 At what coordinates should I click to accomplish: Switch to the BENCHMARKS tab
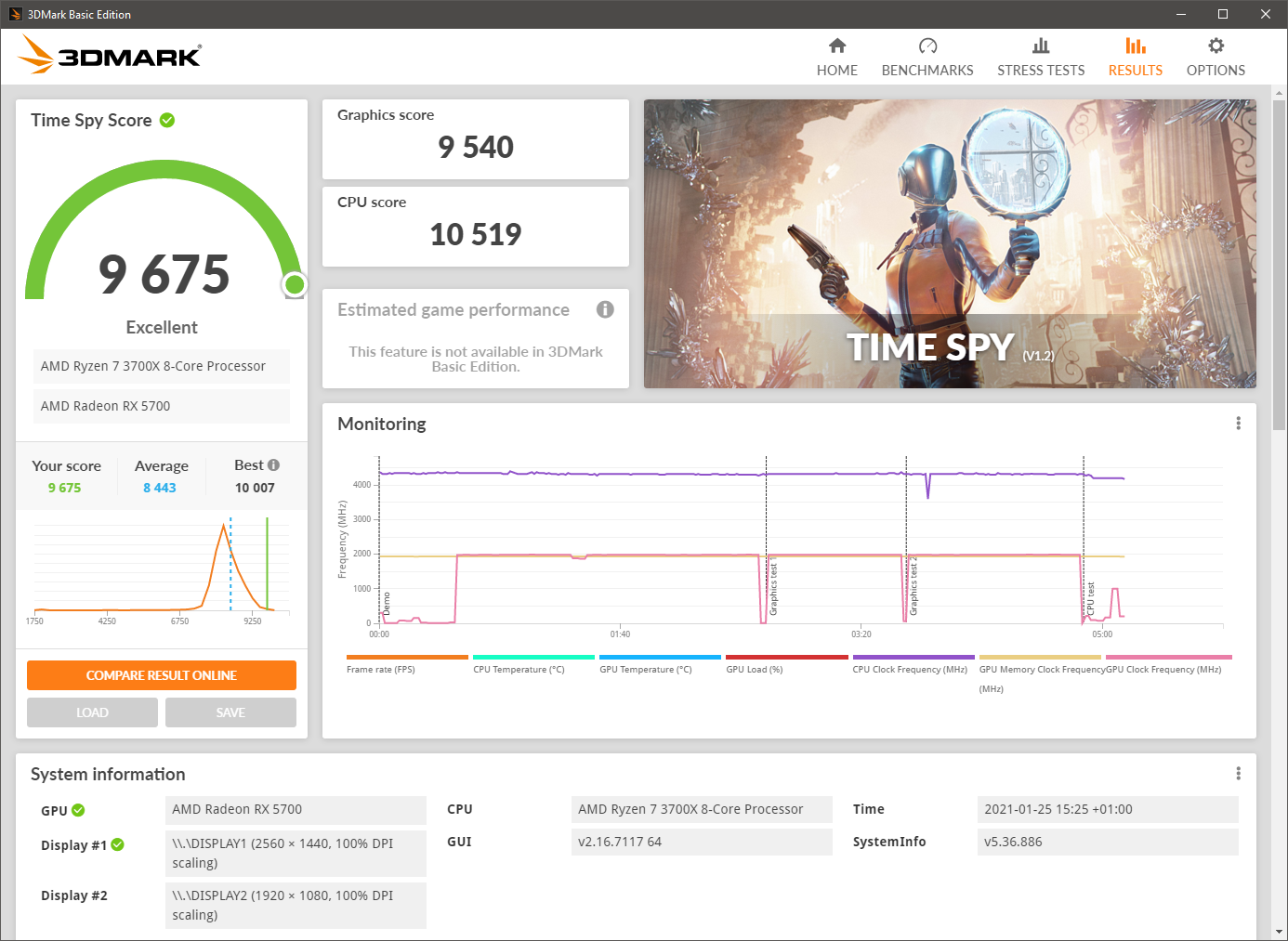pyautogui.click(x=927, y=58)
